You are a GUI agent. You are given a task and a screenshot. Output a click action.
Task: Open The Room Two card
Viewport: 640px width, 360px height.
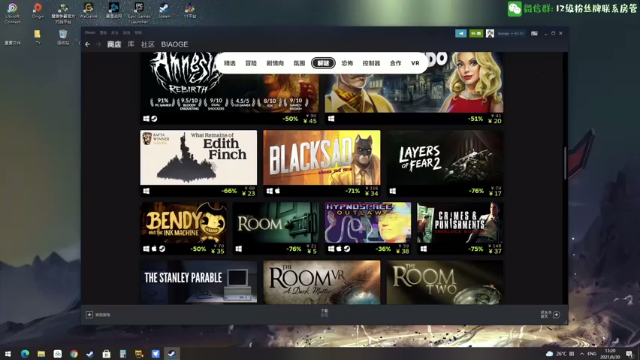click(x=445, y=282)
